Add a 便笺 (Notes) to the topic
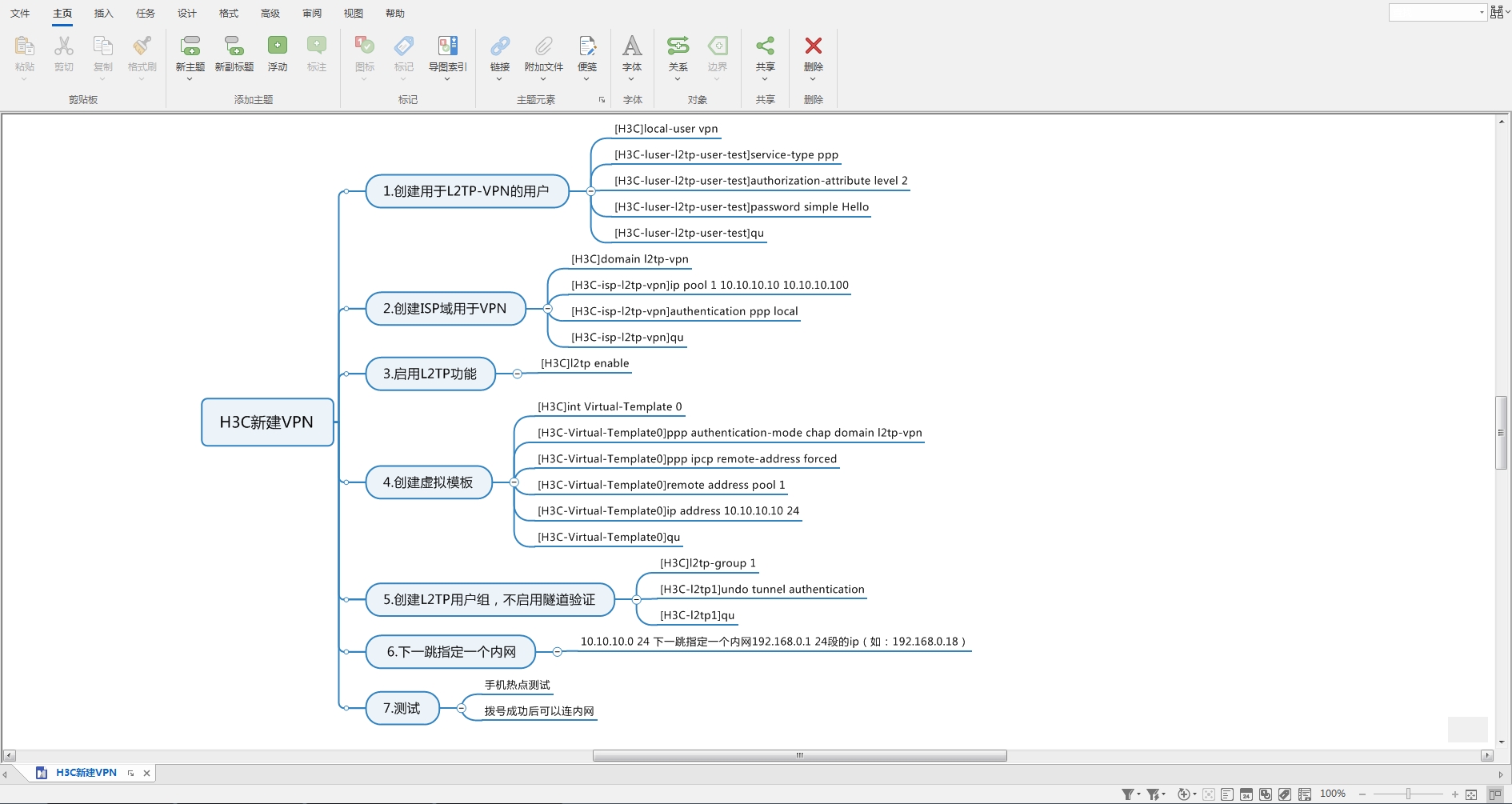Viewport: 1512px width, 804px height. (587, 46)
